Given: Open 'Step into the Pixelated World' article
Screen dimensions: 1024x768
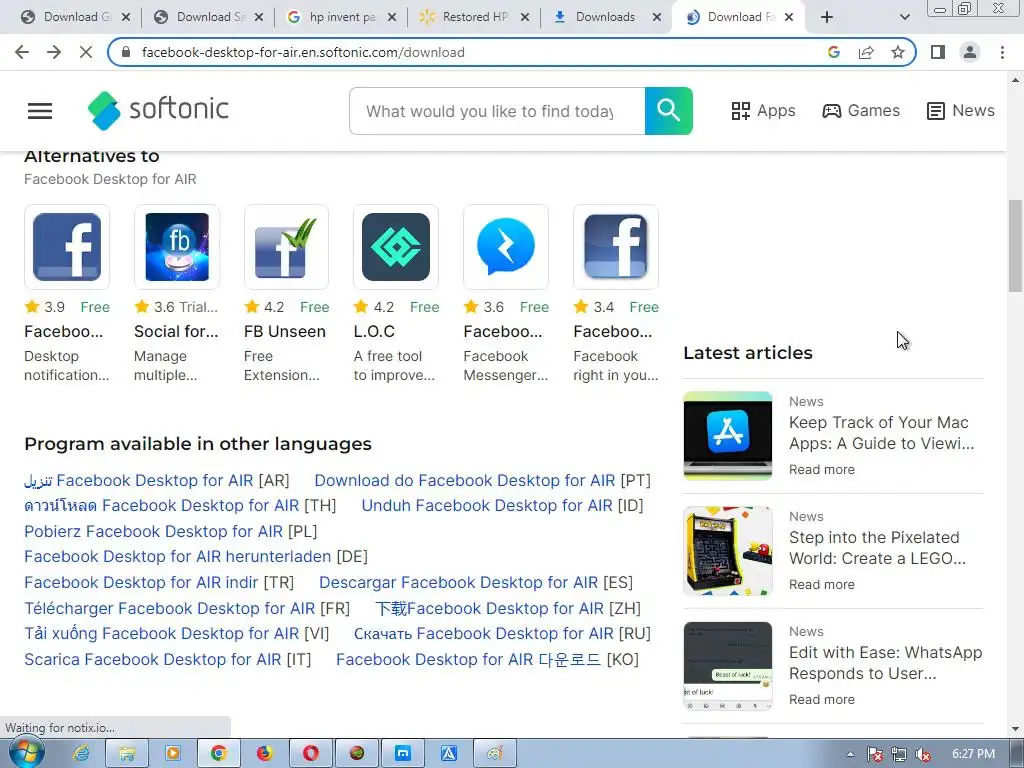Looking at the screenshot, I should [877, 548].
